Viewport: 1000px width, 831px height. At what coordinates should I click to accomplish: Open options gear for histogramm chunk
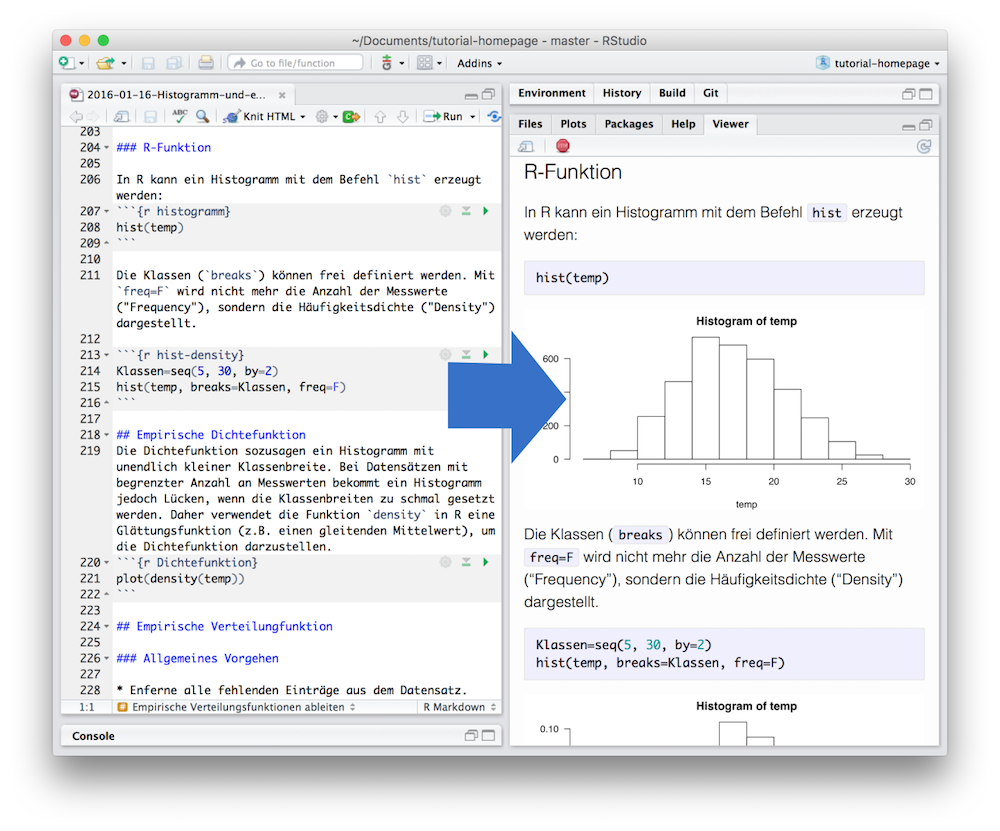click(446, 210)
